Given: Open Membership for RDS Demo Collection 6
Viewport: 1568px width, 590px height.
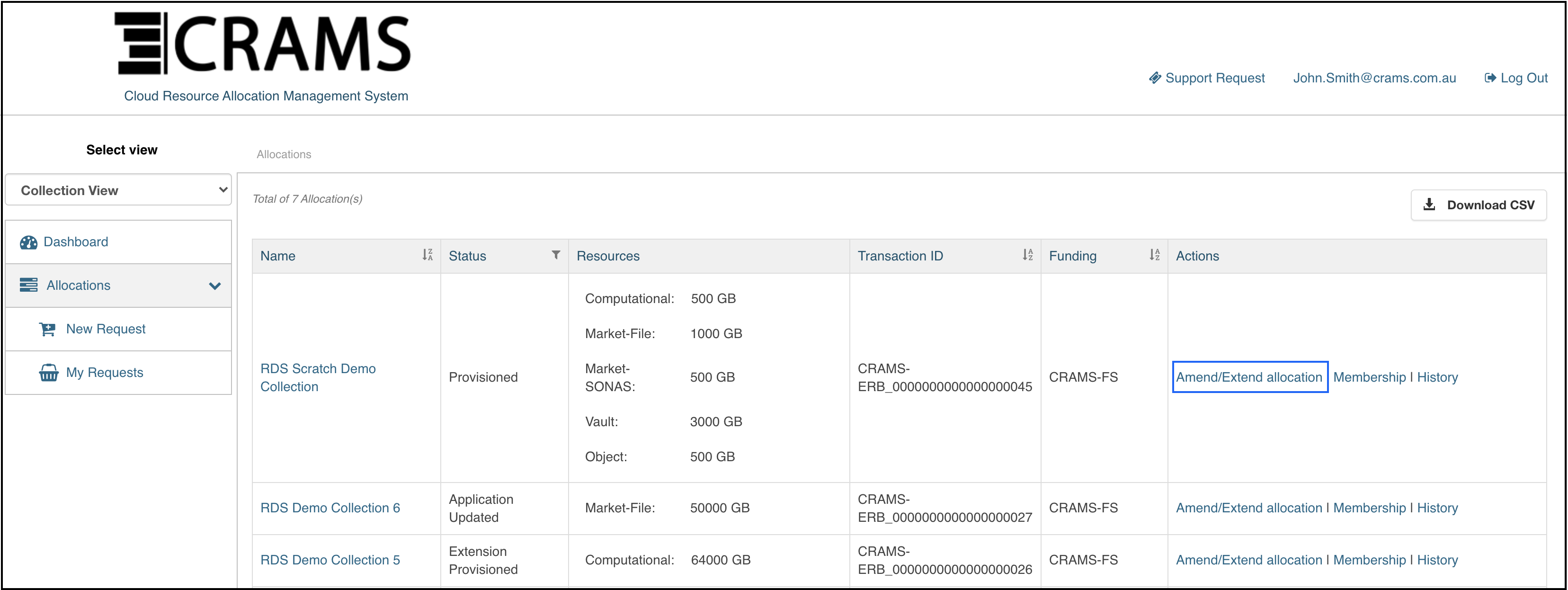Looking at the screenshot, I should tap(1370, 508).
